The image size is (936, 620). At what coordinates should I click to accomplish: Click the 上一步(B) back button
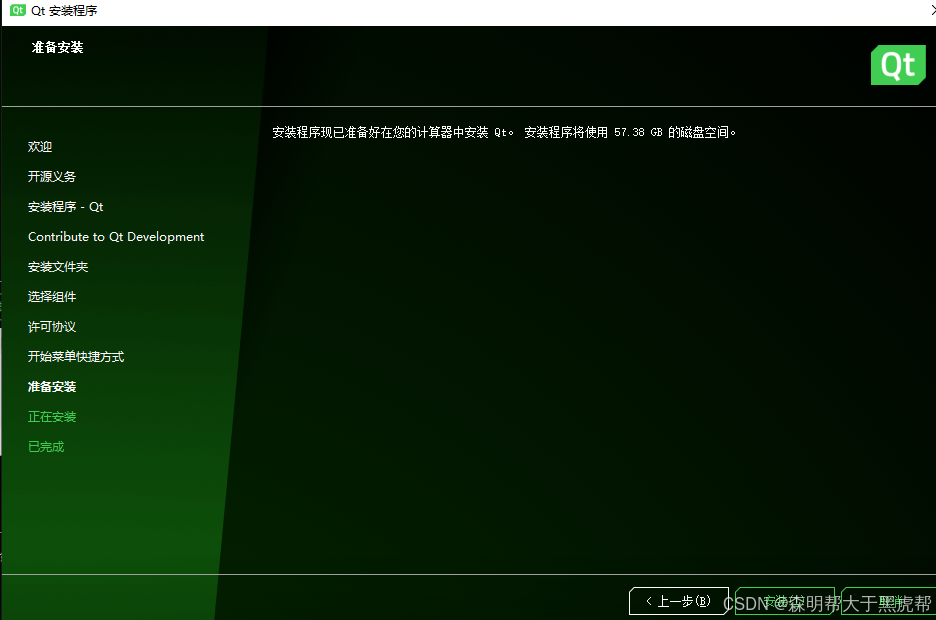click(679, 601)
